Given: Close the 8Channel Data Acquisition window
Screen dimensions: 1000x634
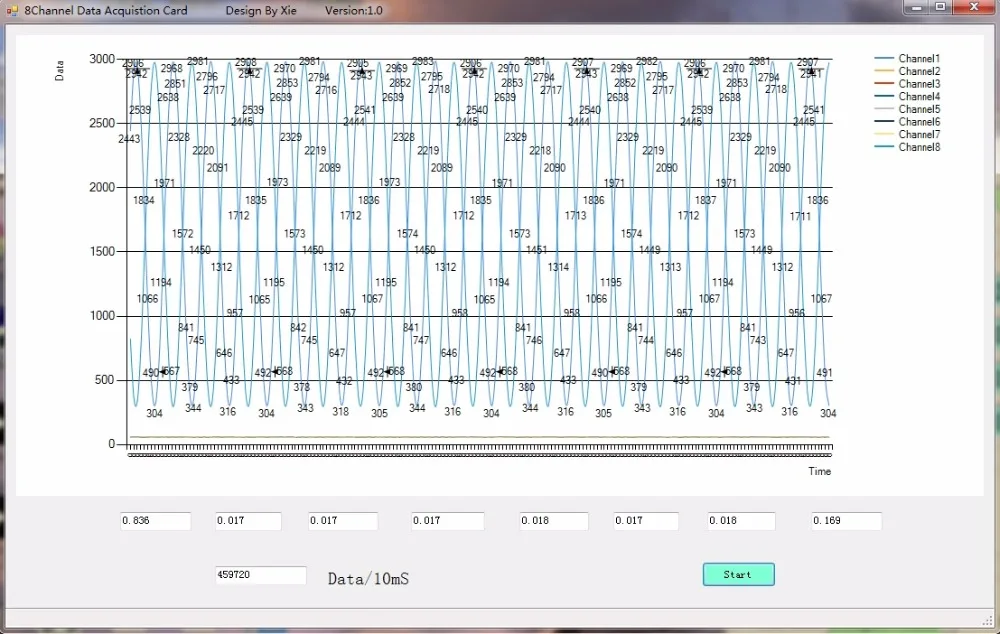Looking at the screenshot, I should pyautogui.click(x=973, y=7).
